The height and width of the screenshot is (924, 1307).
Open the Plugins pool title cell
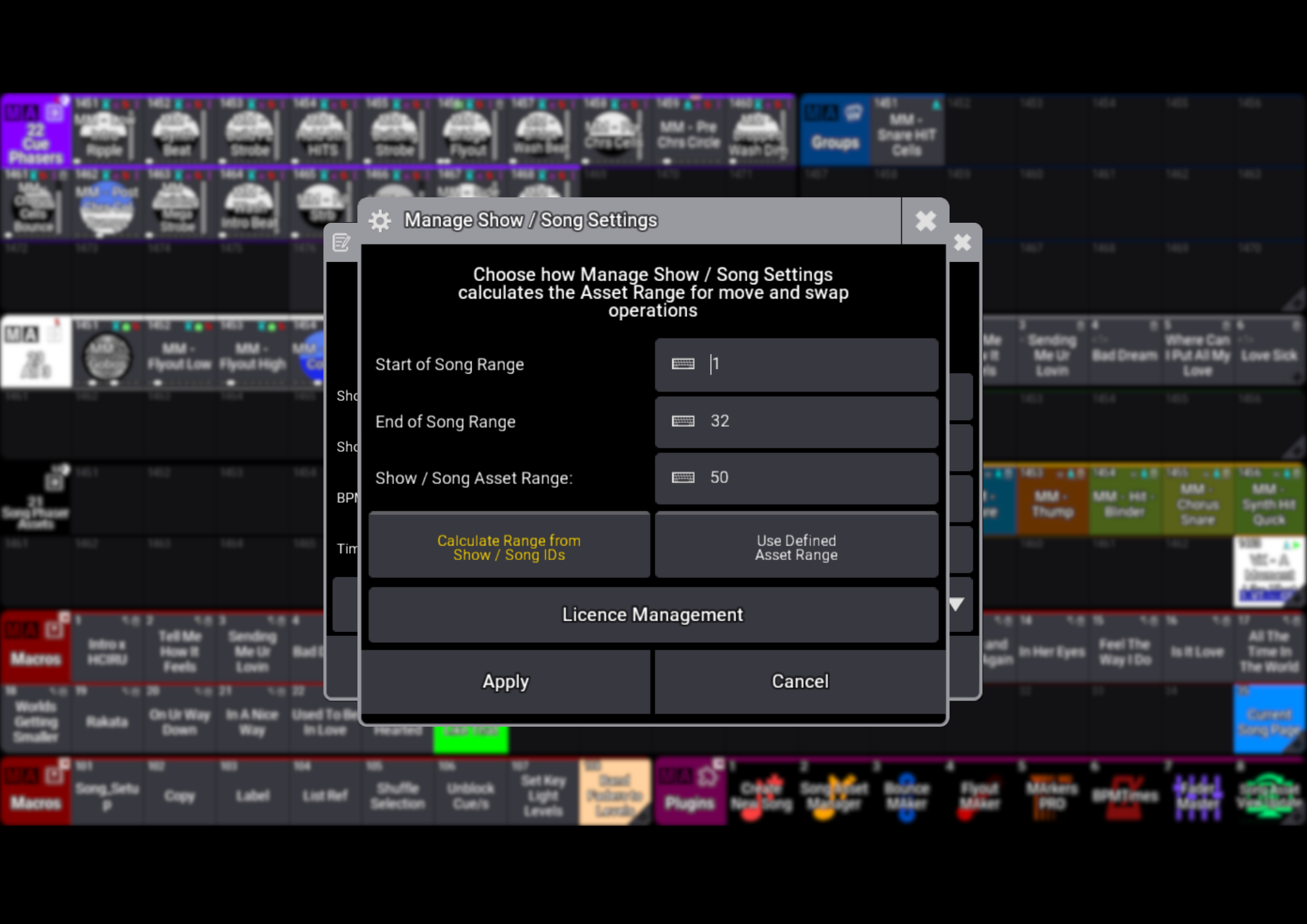click(689, 792)
